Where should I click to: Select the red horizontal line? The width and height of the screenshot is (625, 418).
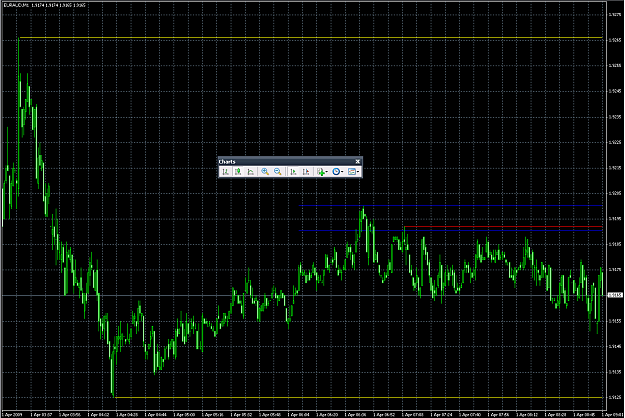point(503,227)
